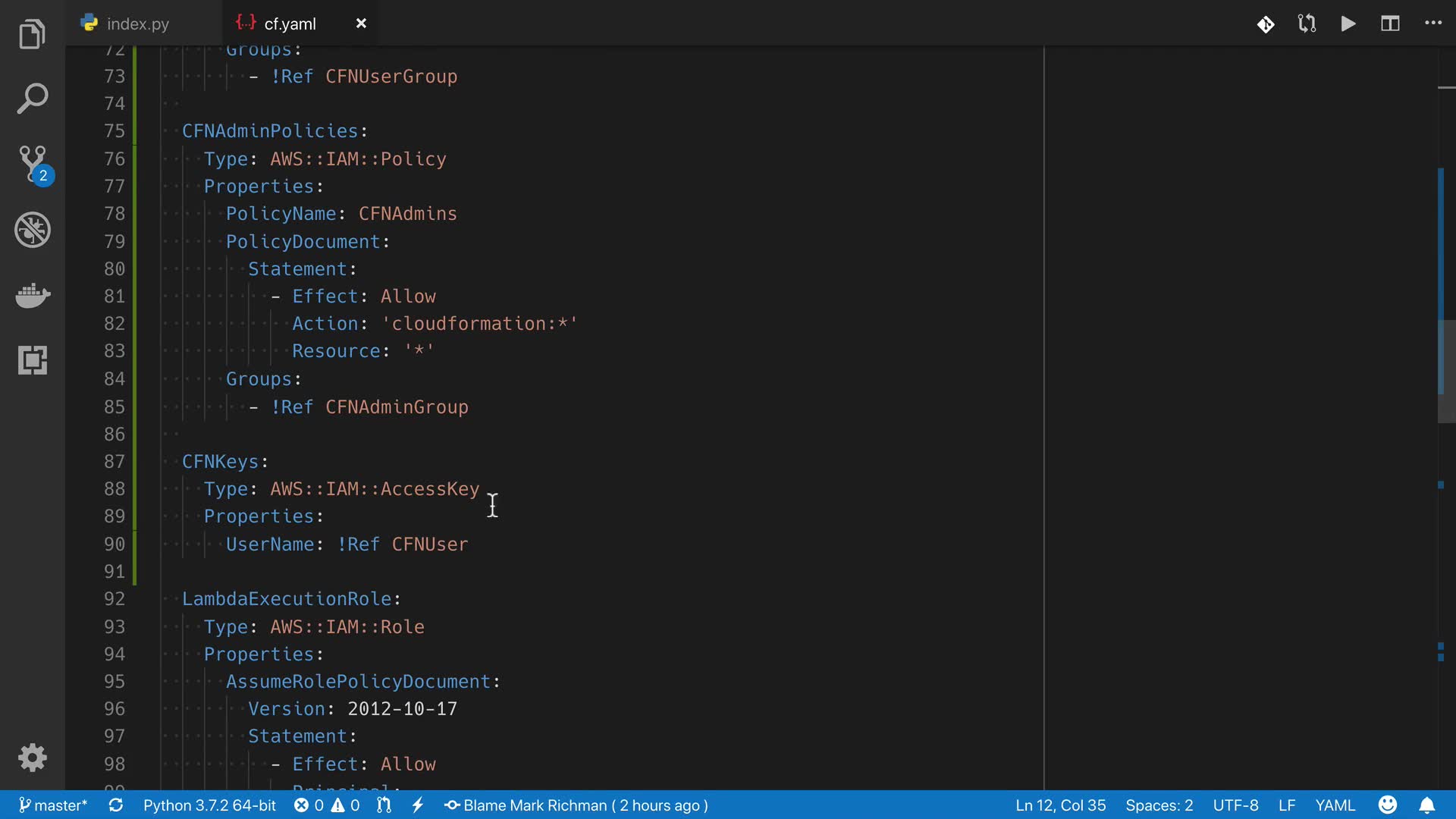The height and width of the screenshot is (819, 1456).
Task: Open the Spaces: 2 indentation setting
Action: coord(1159,805)
